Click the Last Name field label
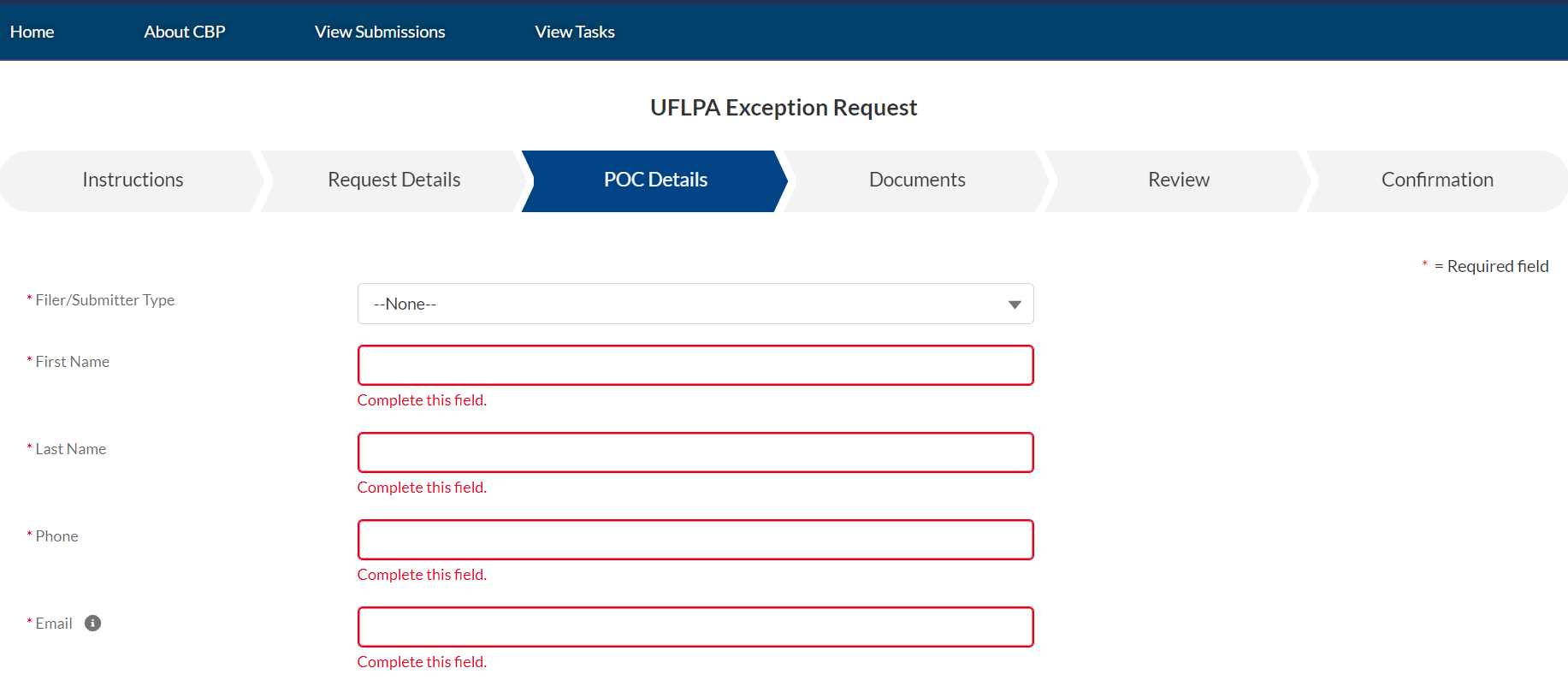This screenshot has height=686, width=1568. pyautogui.click(x=70, y=449)
